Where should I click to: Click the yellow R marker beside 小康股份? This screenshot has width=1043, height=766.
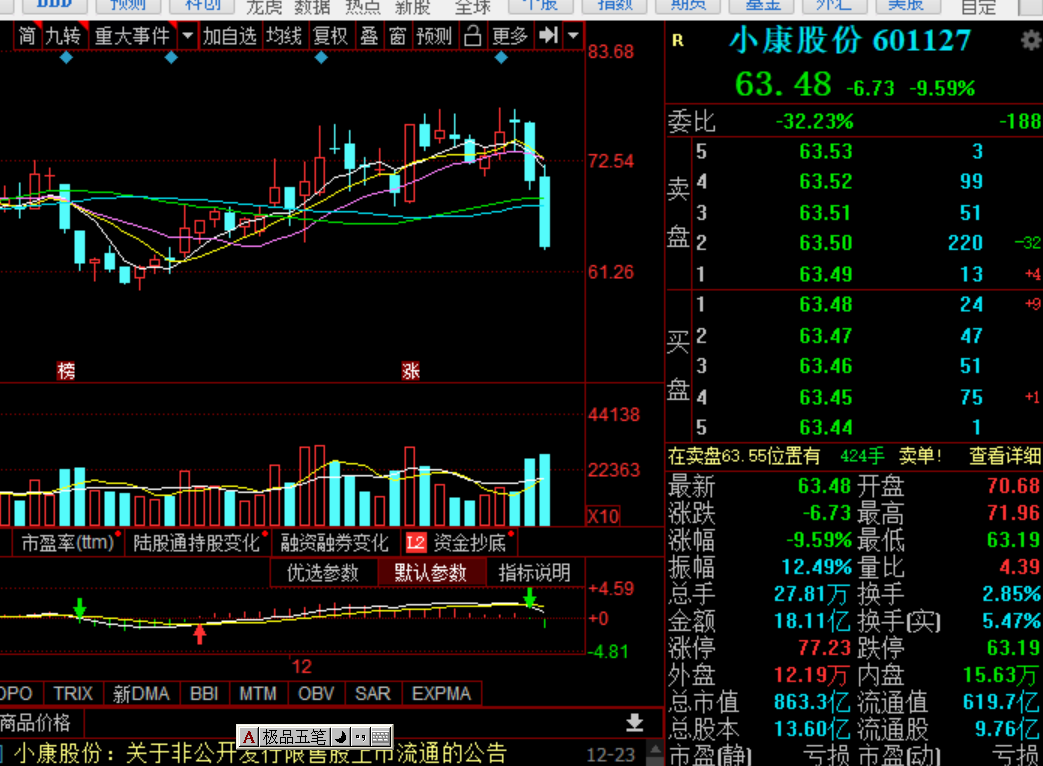click(678, 41)
